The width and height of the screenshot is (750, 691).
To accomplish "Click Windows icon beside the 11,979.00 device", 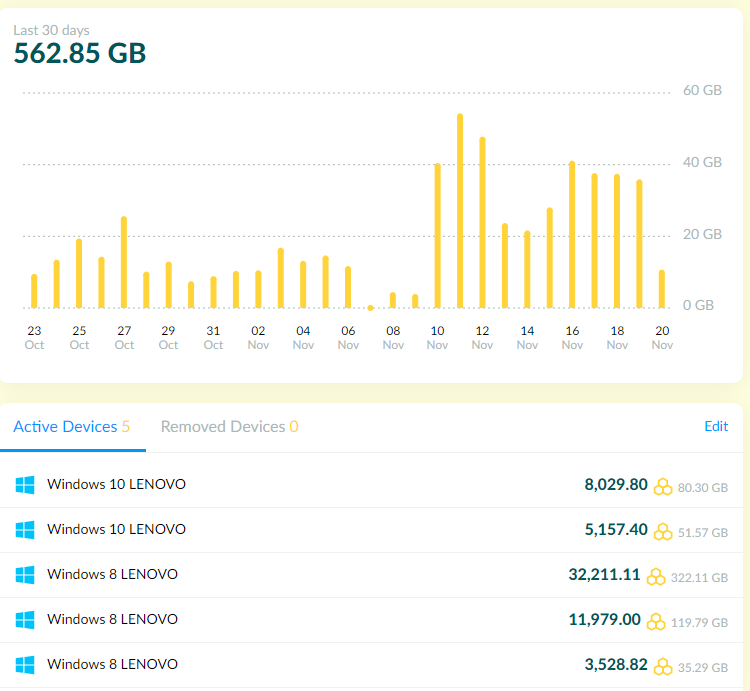I will (x=25, y=620).
